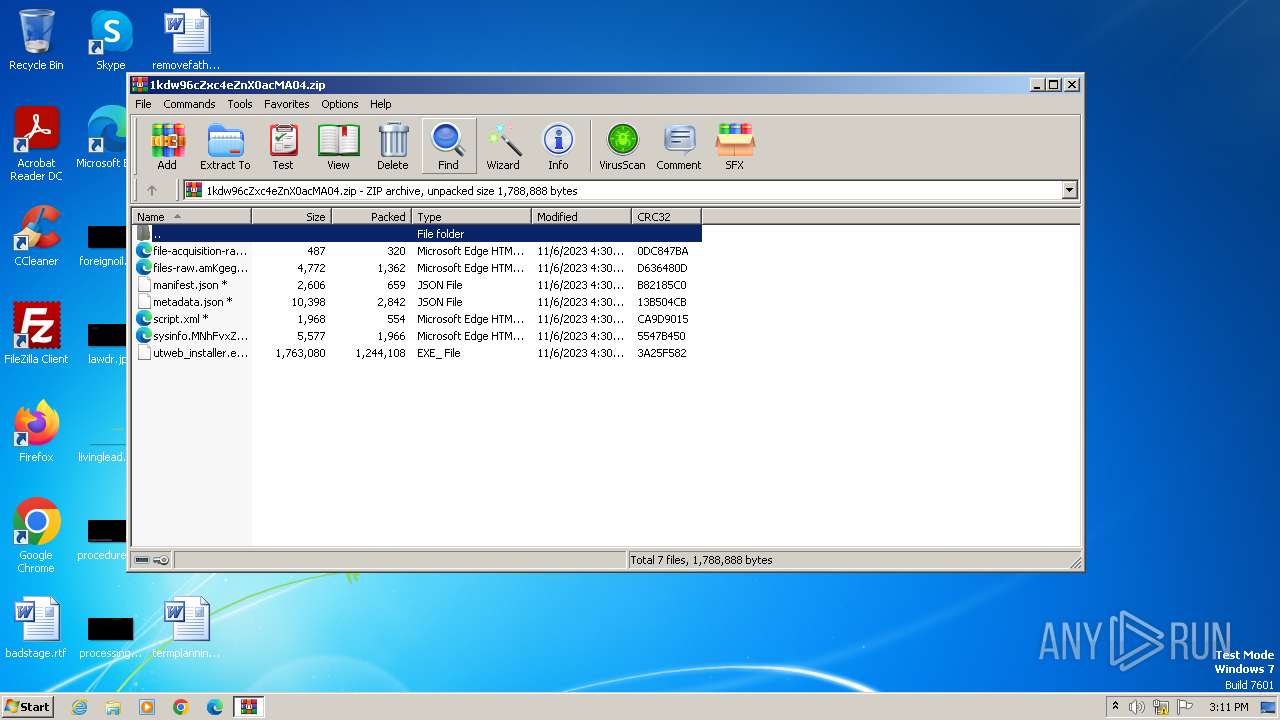Run the Test archive tool
Screen dimensions: 1280x720
[283, 146]
